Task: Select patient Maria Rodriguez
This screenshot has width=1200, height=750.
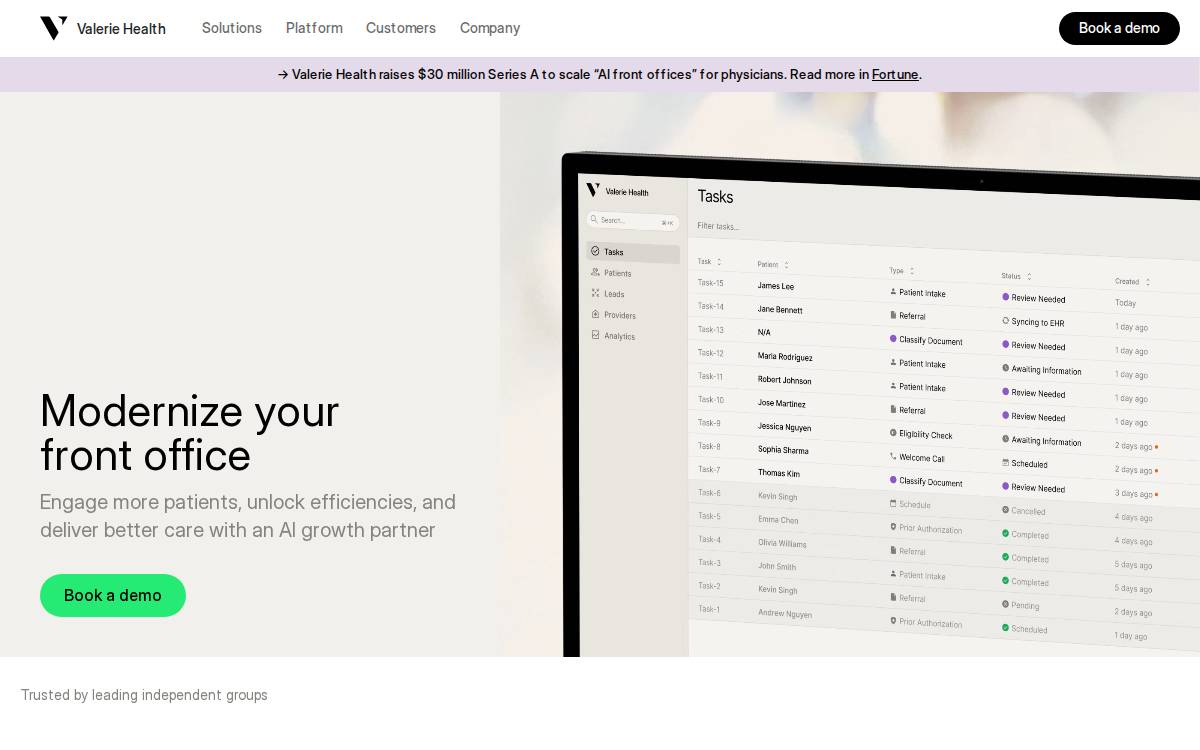Action: (x=785, y=356)
